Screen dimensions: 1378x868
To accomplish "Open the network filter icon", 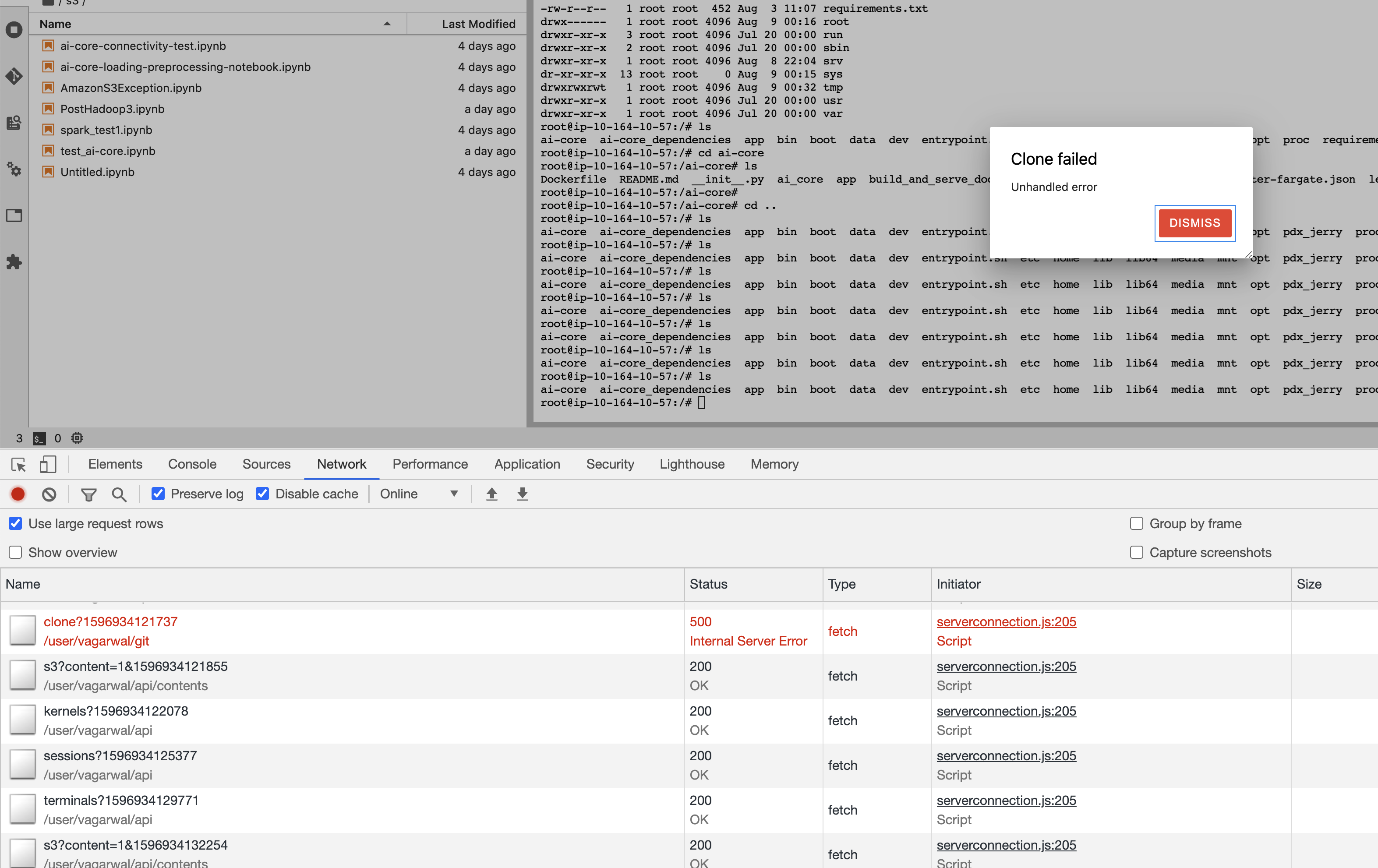I will 89,494.
